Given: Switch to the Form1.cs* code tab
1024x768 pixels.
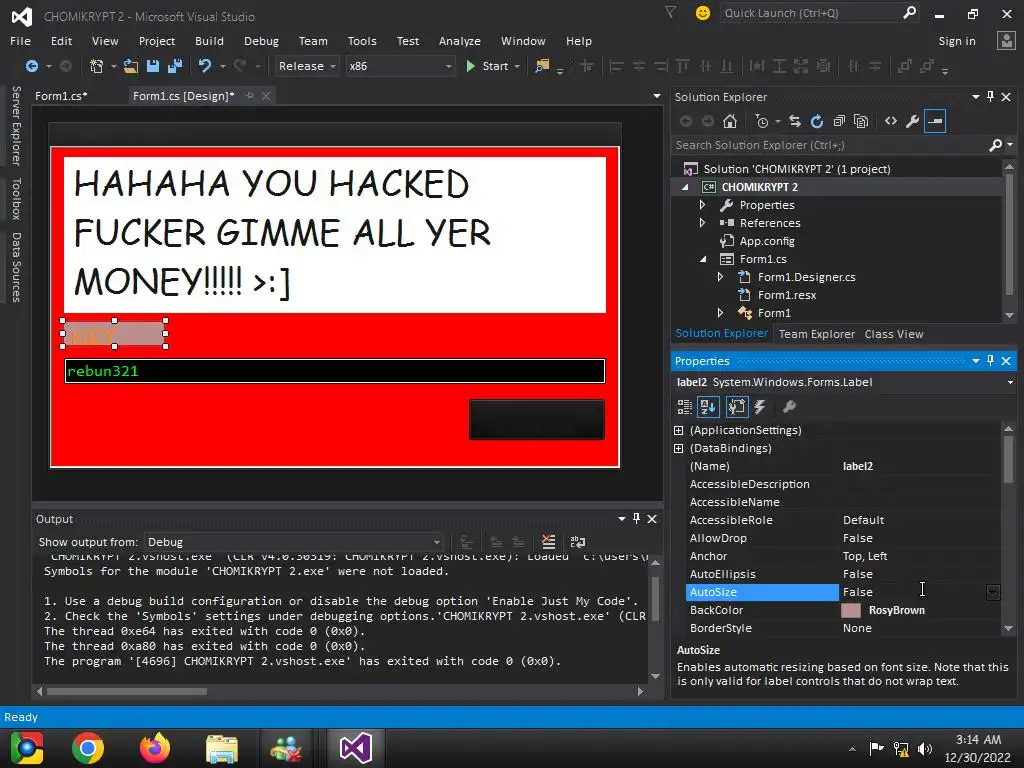Looking at the screenshot, I should (x=61, y=96).
